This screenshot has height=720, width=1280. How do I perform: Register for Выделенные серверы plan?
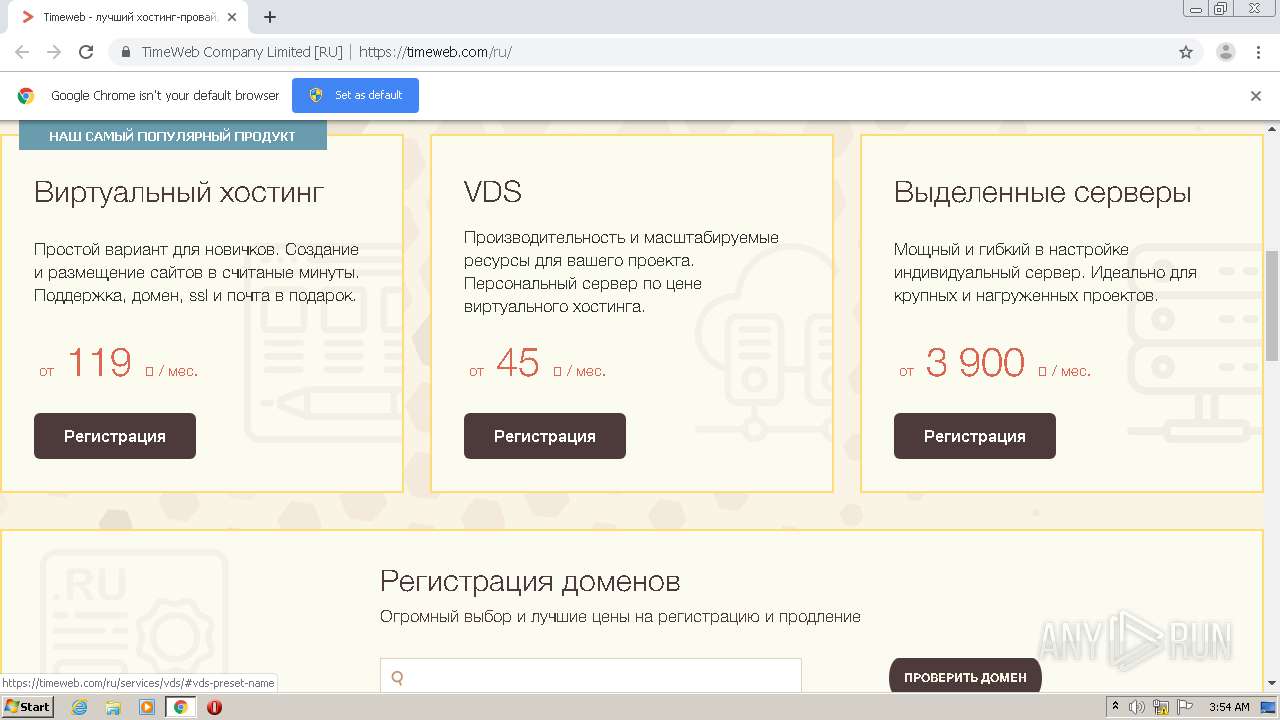pyautogui.click(x=975, y=436)
